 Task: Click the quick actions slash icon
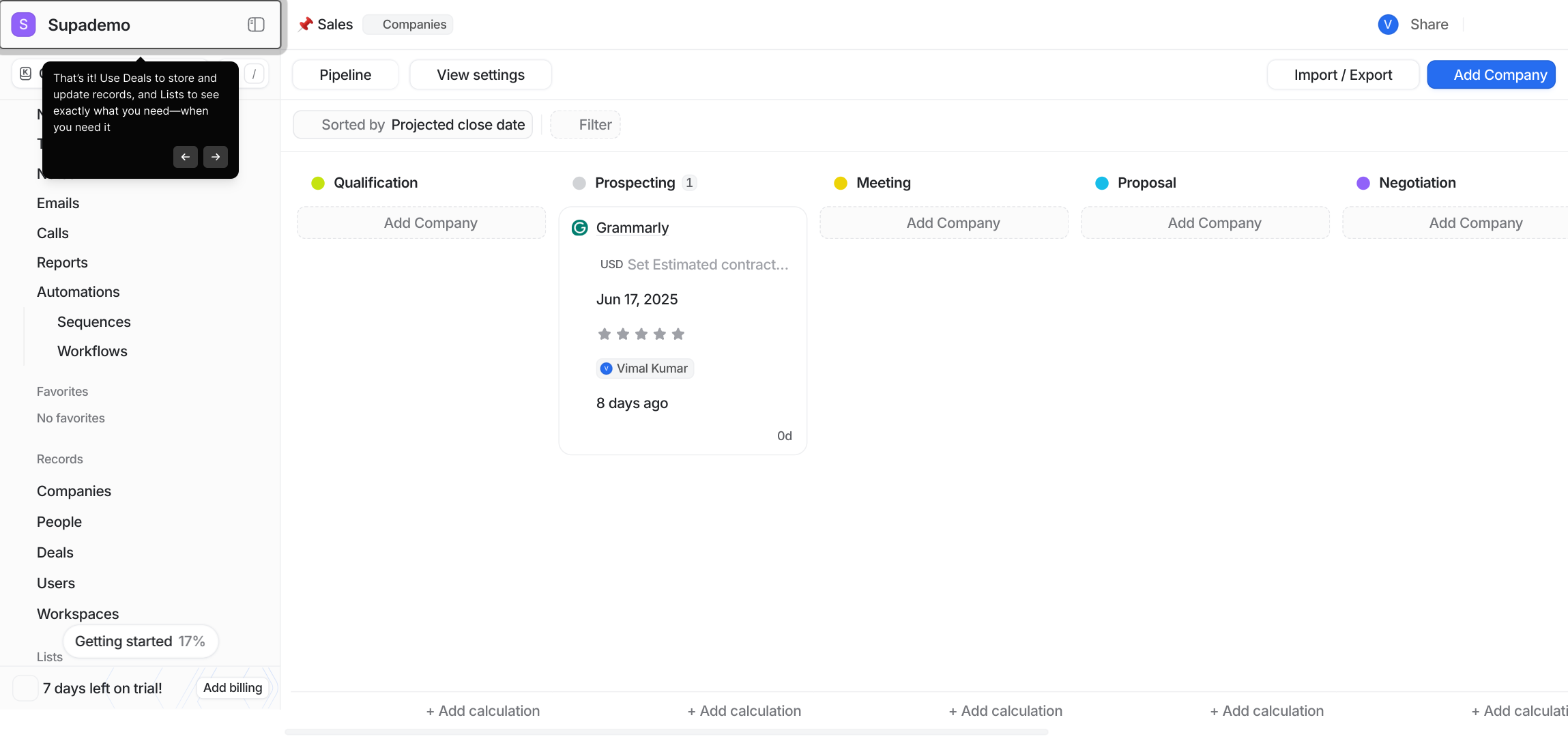(254, 74)
